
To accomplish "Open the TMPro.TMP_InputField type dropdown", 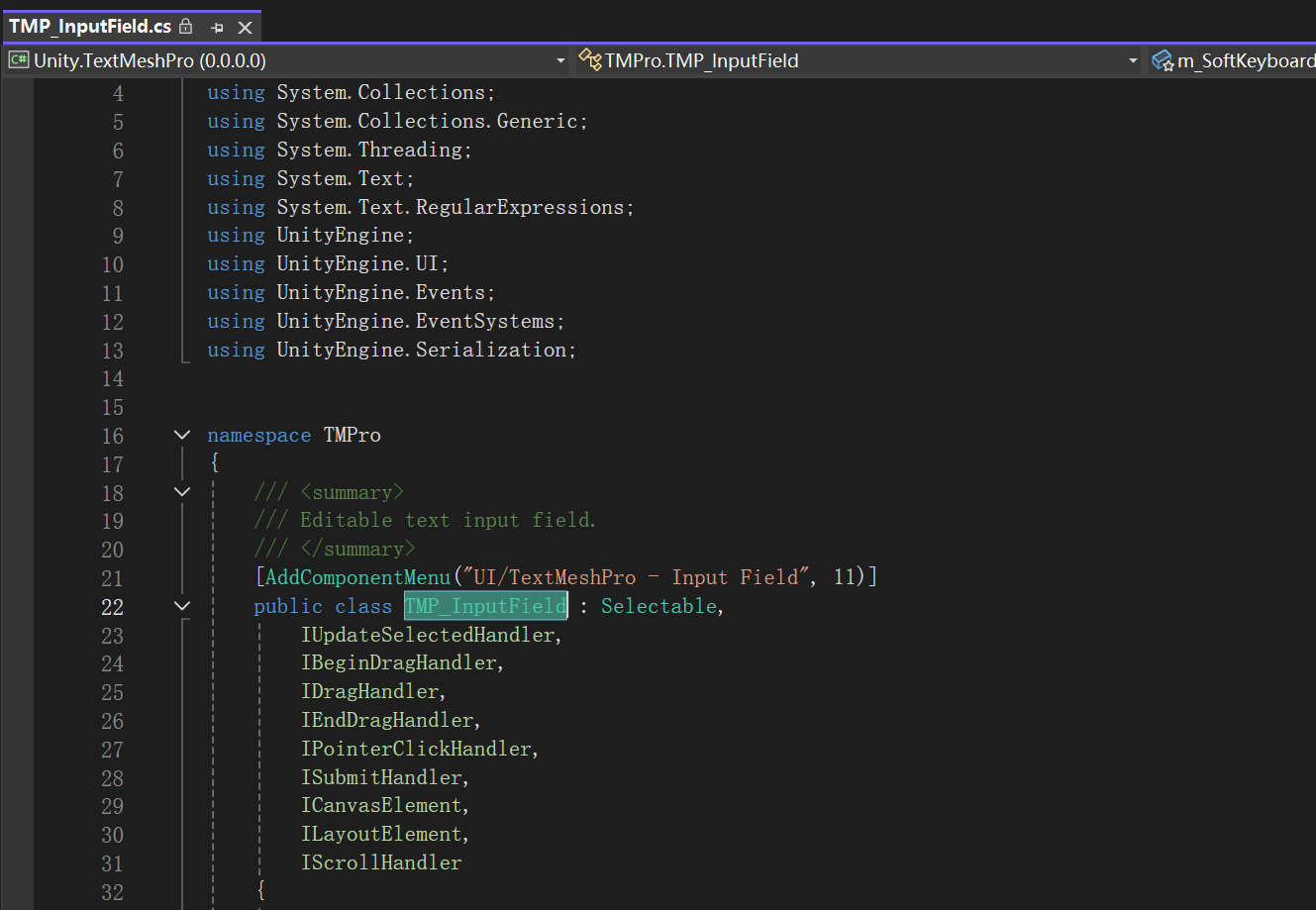I will [x=1132, y=59].
